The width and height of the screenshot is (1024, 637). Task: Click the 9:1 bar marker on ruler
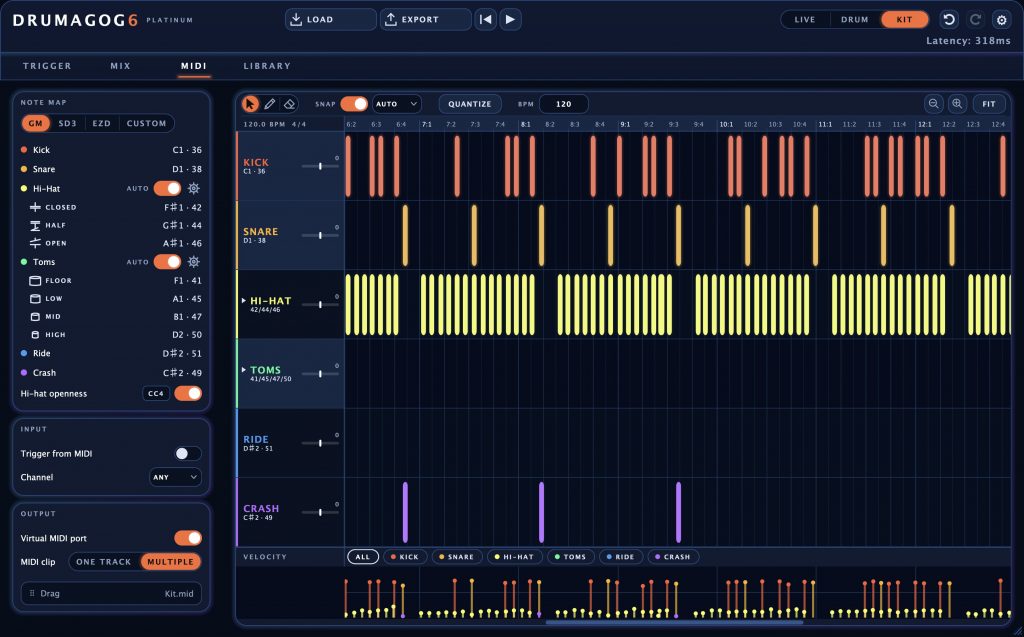pyautogui.click(x=625, y=124)
